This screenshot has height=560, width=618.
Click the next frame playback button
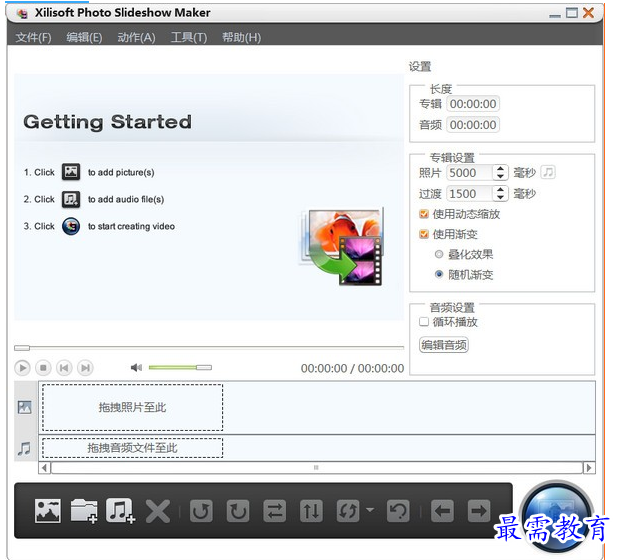coord(85,368)
